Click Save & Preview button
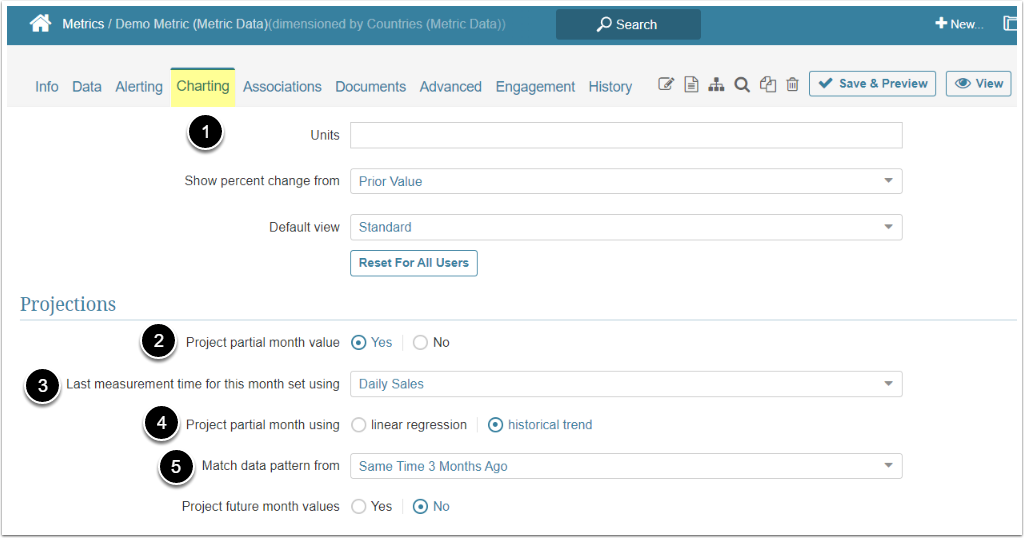This screenshot has width=1024, height=538. [872, 84]
